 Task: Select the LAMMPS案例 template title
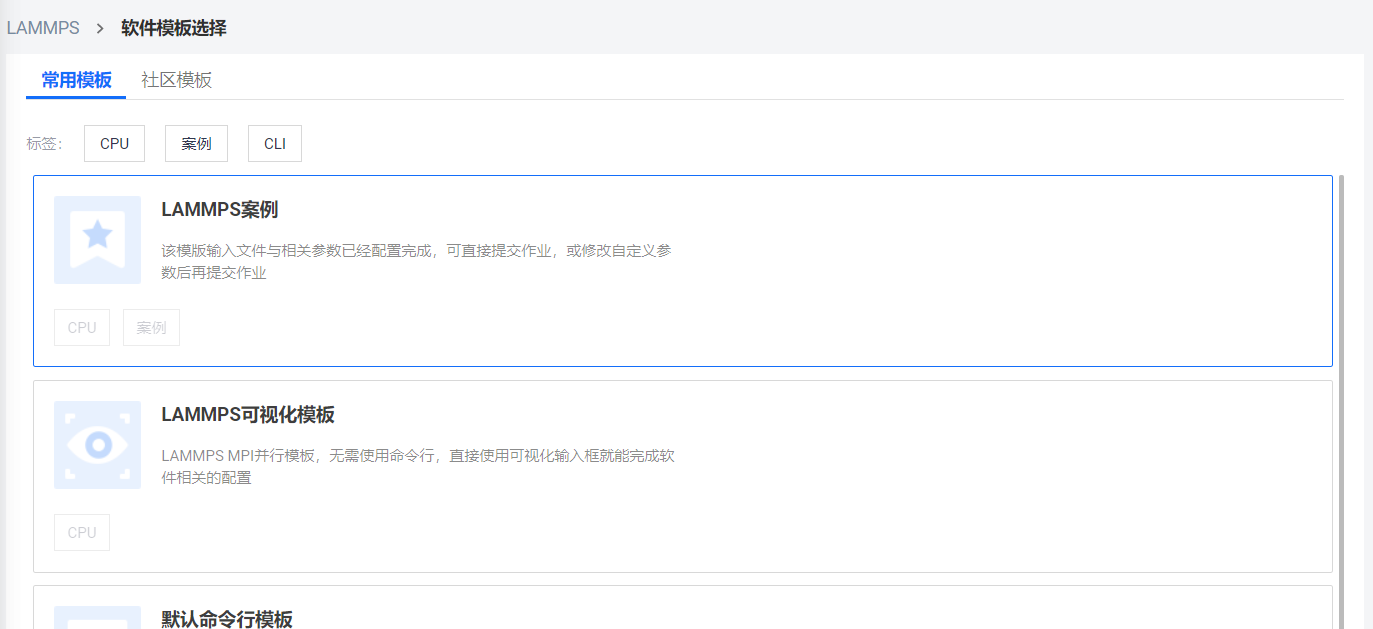click(219, 210)
